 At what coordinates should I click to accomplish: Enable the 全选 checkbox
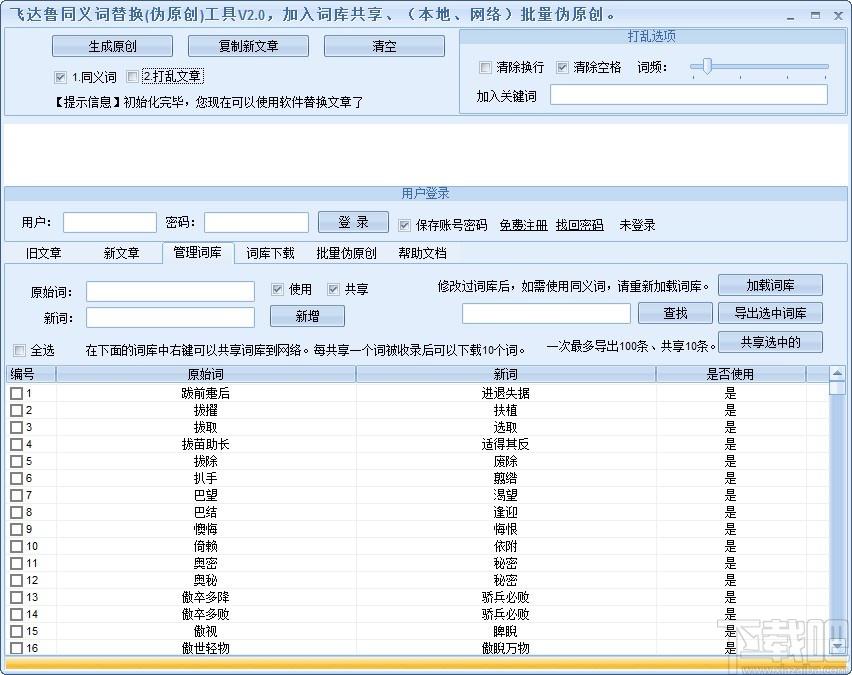[20, 351]
